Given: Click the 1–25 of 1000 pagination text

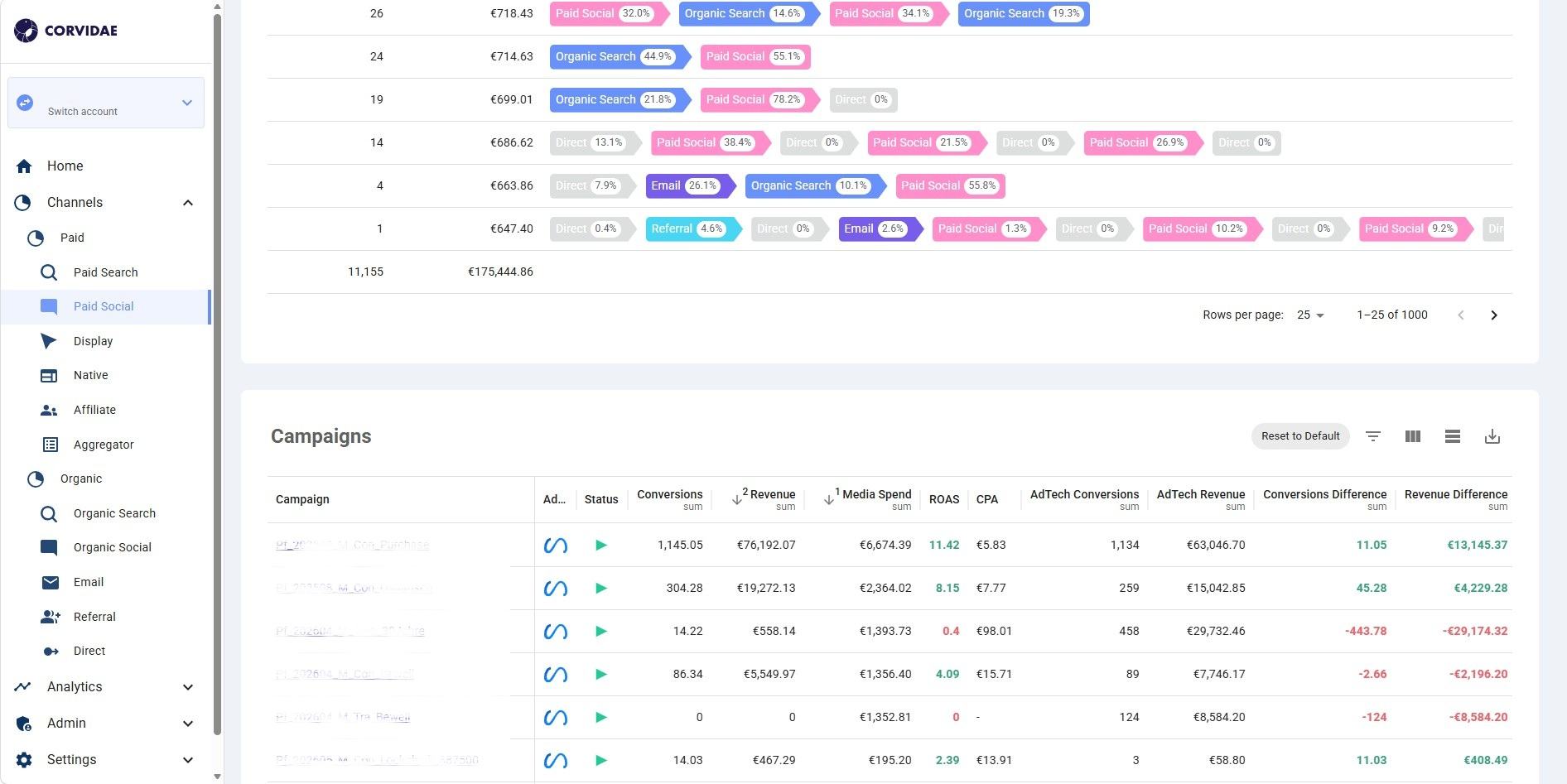Looking at the screenshot, I should click(1392, 315).
